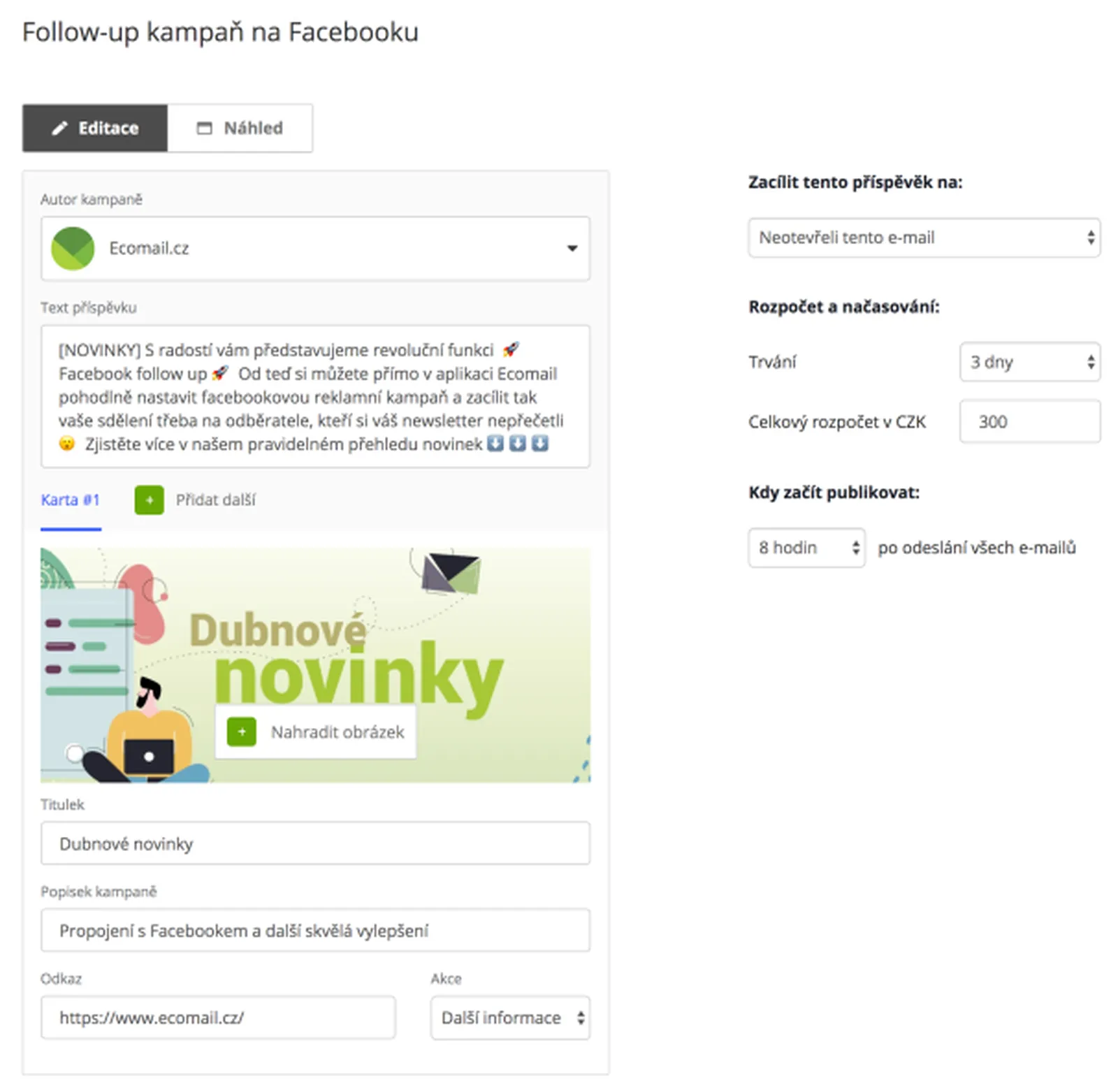1118x1092 pixels.
Task: Click the Celkový rozpočet v CZK field
Action: pyautogui.click(x=1029, y=421)
